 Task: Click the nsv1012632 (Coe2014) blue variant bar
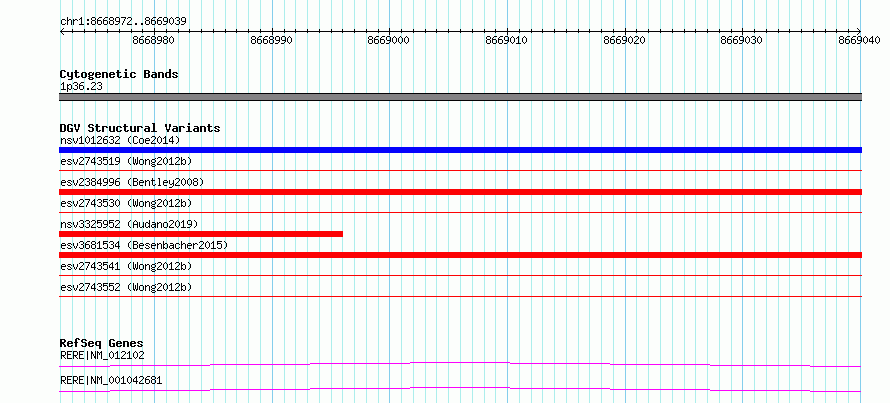[460, 150]
